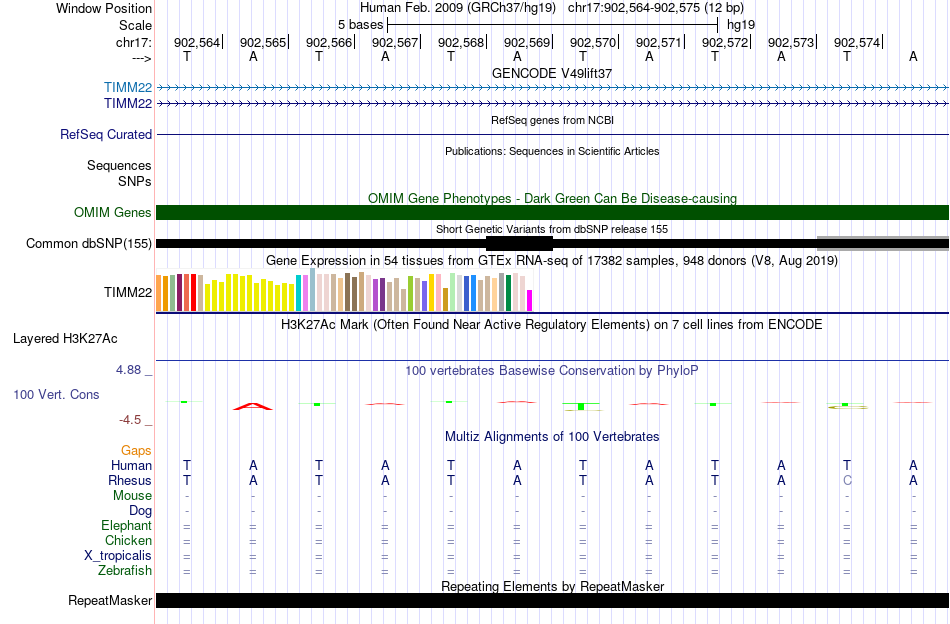Image resolution: width=950 pixels, height=624 pixels.
Task: Click the dark blue TIMM22 gene label
Action: [x=128, y=104]
